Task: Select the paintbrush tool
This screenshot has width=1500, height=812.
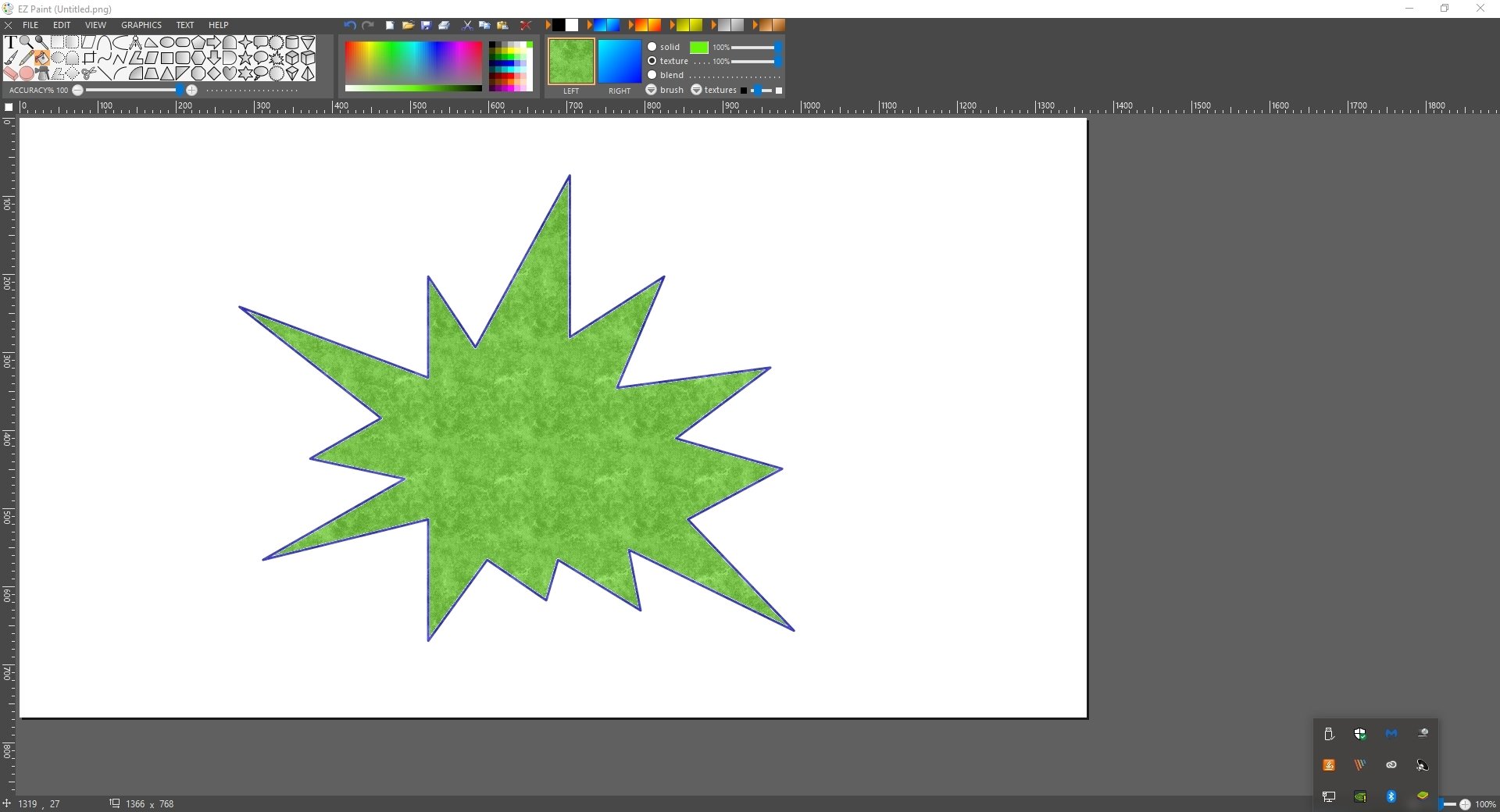Action: pyautogui.click(x=11, y=58)
